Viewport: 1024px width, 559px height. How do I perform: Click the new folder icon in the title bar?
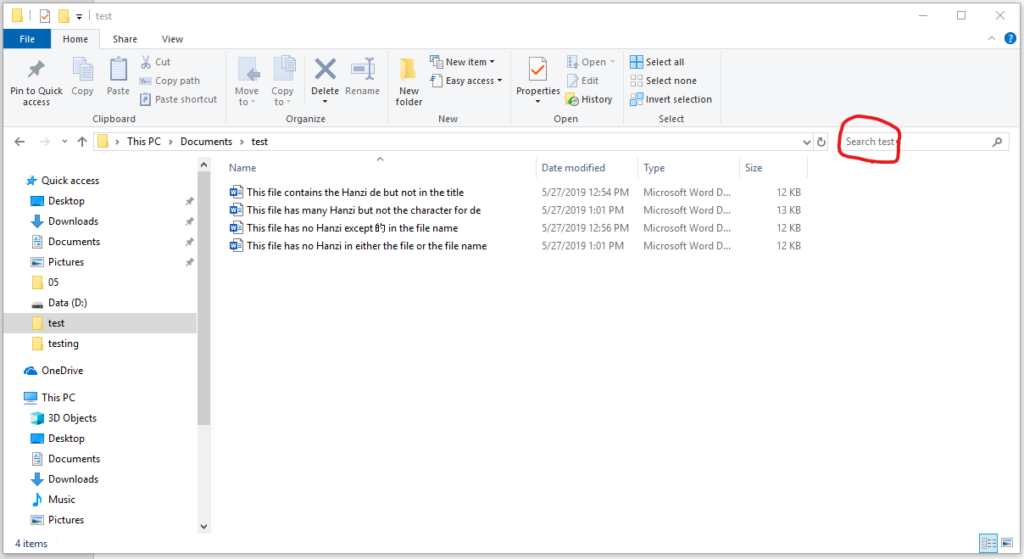click(63, 16)
